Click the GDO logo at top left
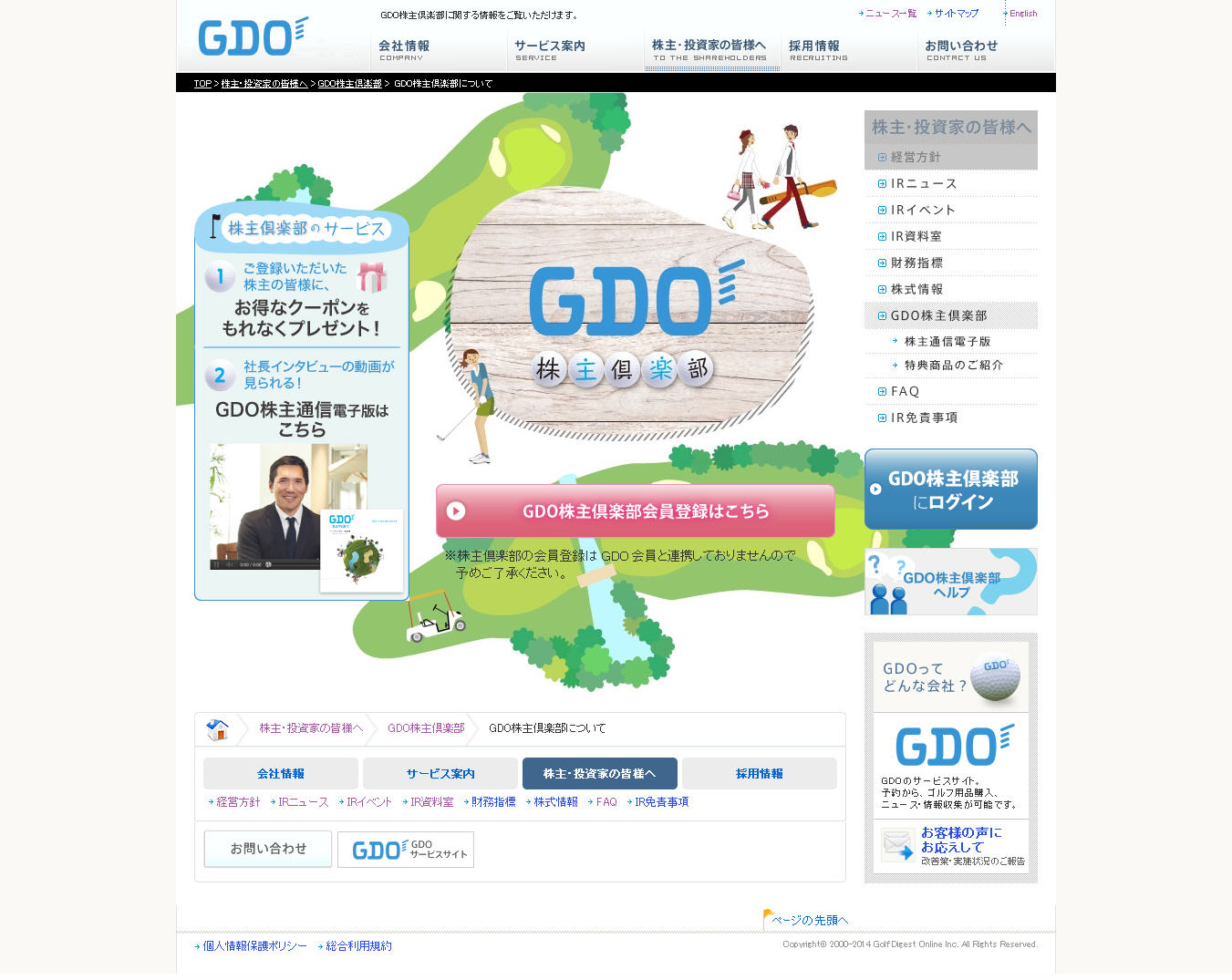This screenshot has height=980, width=1232. (x=251, y=36)
